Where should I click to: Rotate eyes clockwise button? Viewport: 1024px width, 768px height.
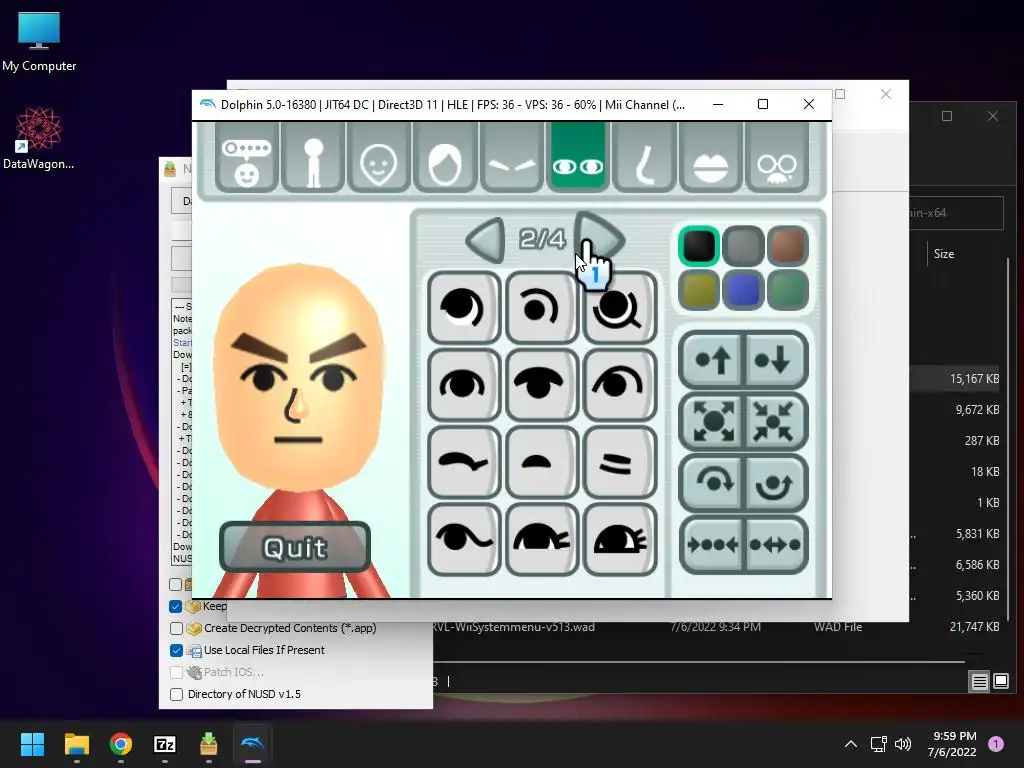712,483
